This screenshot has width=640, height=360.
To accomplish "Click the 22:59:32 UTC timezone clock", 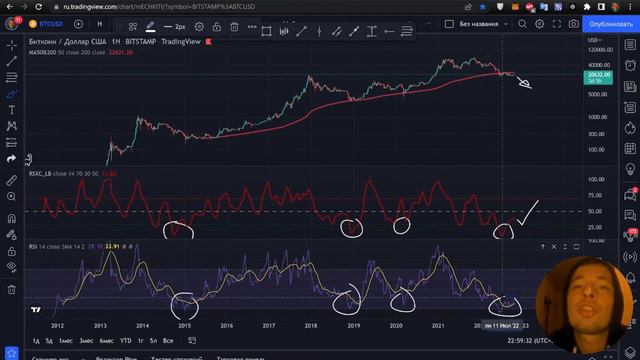I will coord(530,340).
